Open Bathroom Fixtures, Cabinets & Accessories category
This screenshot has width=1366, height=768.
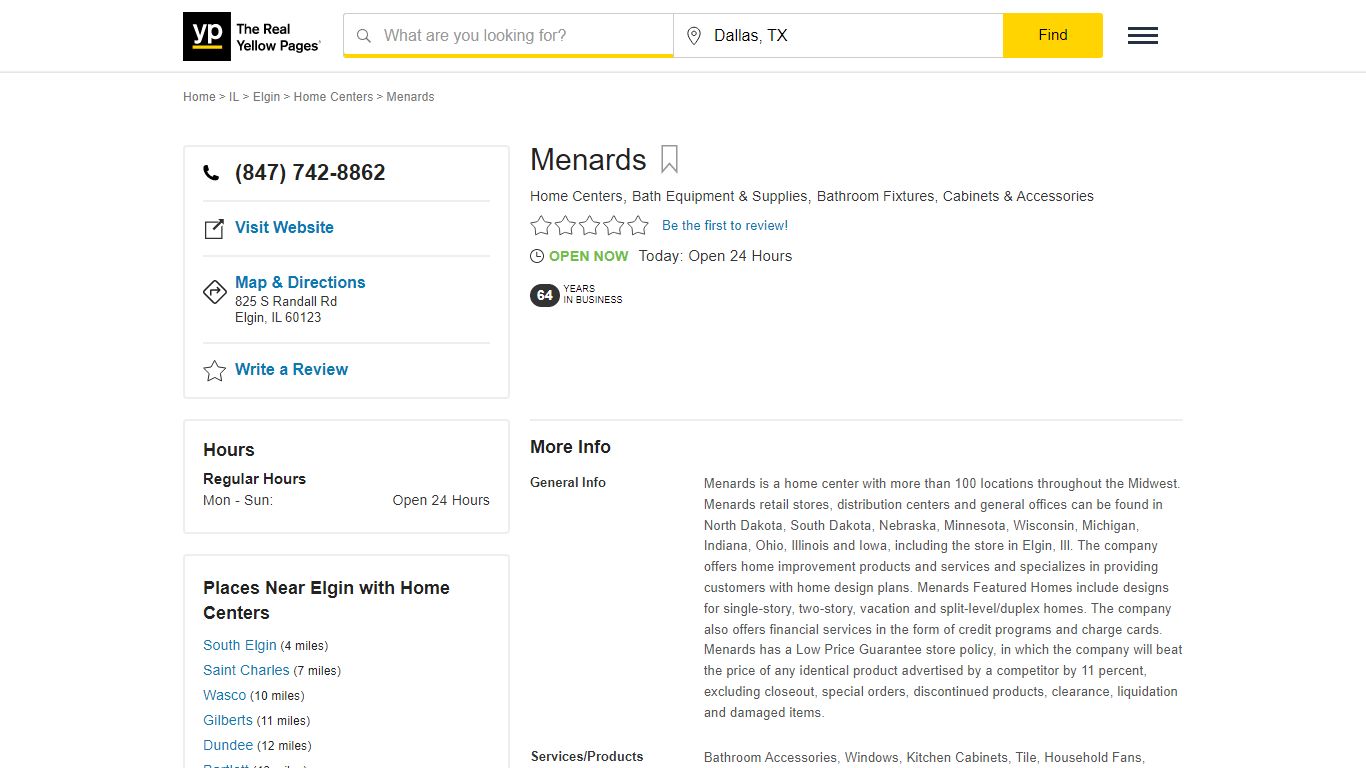point(955,196)
